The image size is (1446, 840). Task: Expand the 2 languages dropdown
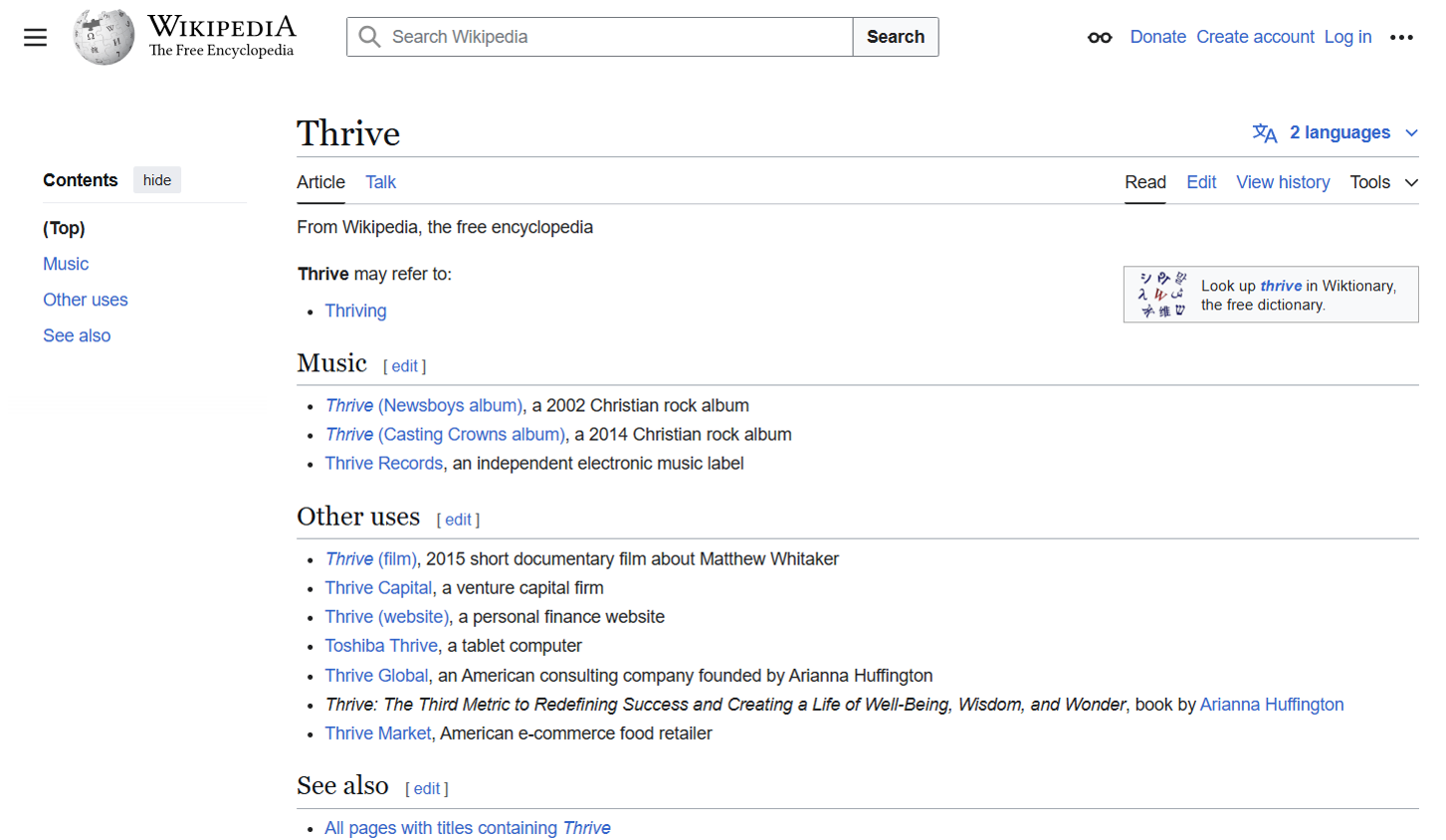click(x=1336, y=133)
